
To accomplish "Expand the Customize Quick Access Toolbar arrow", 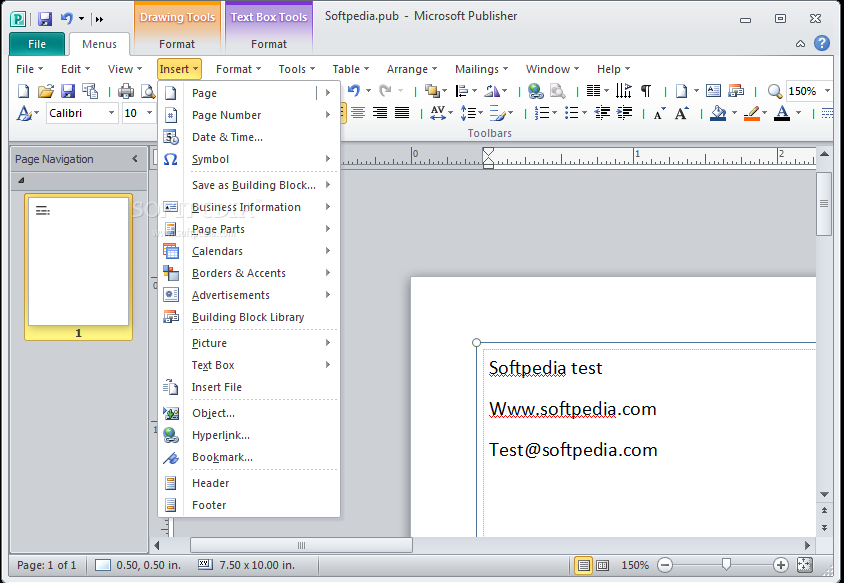I will pyautogui.click(x=99, y=19).
